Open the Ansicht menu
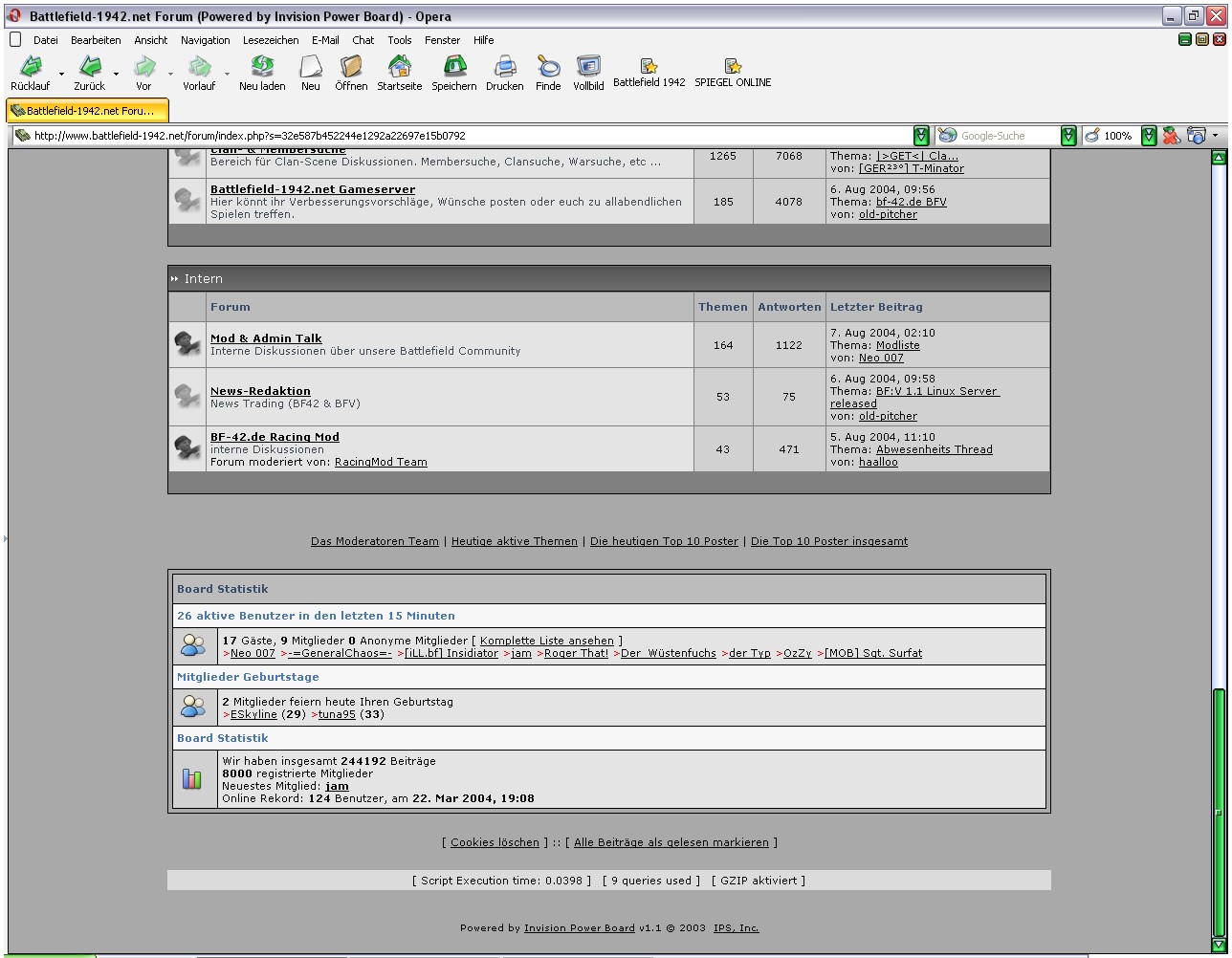Image resolution: width=1232 pixels, height=958 pixels. (x=151, y=40)
